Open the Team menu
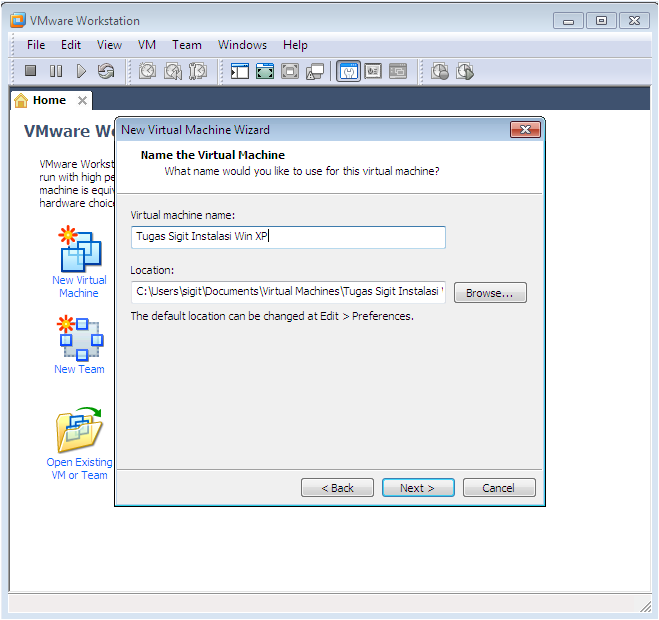The width and height of the screenshot is (659, 620). pyautogui.click(x=187, y=45)
